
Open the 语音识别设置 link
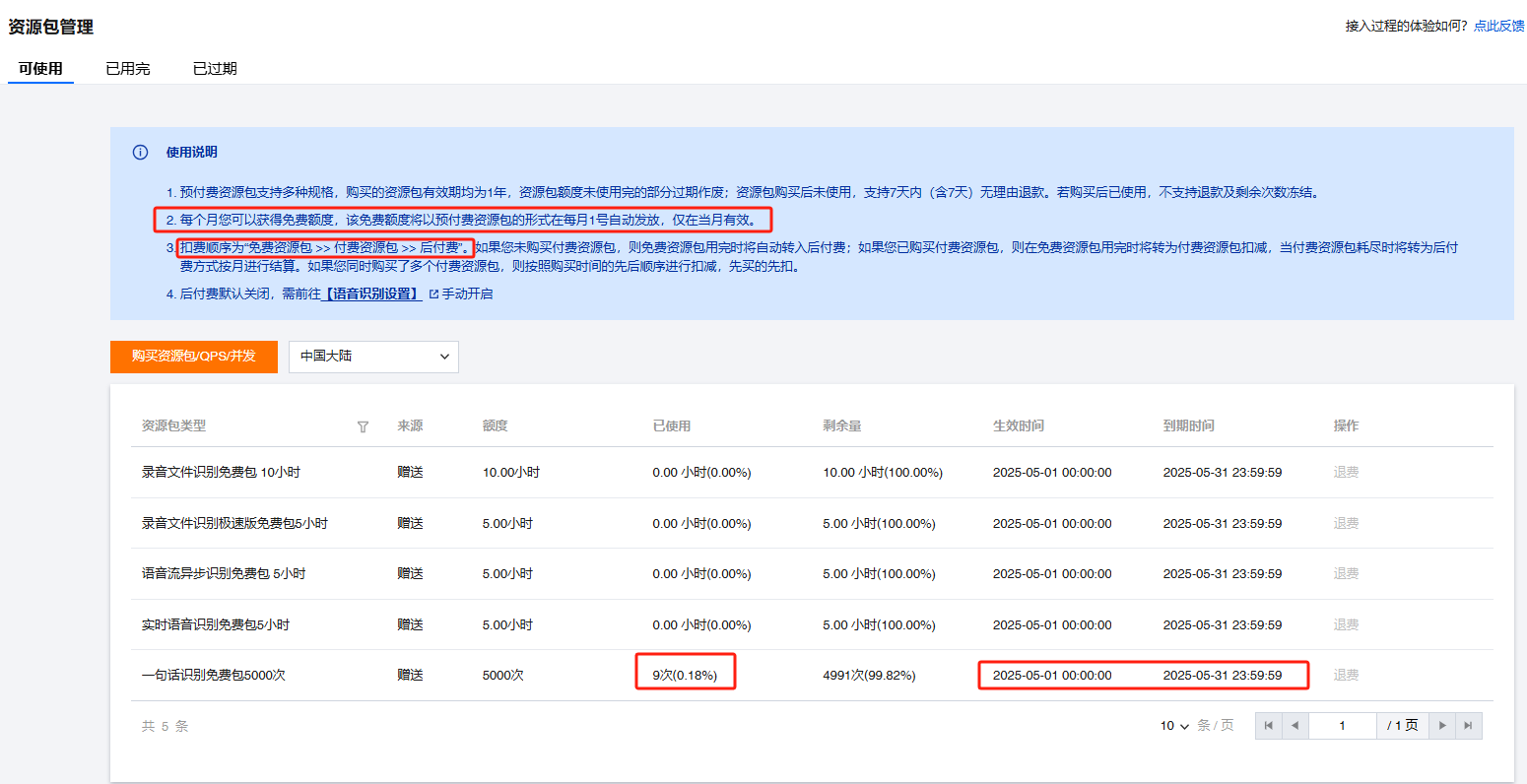coord(372,294)
